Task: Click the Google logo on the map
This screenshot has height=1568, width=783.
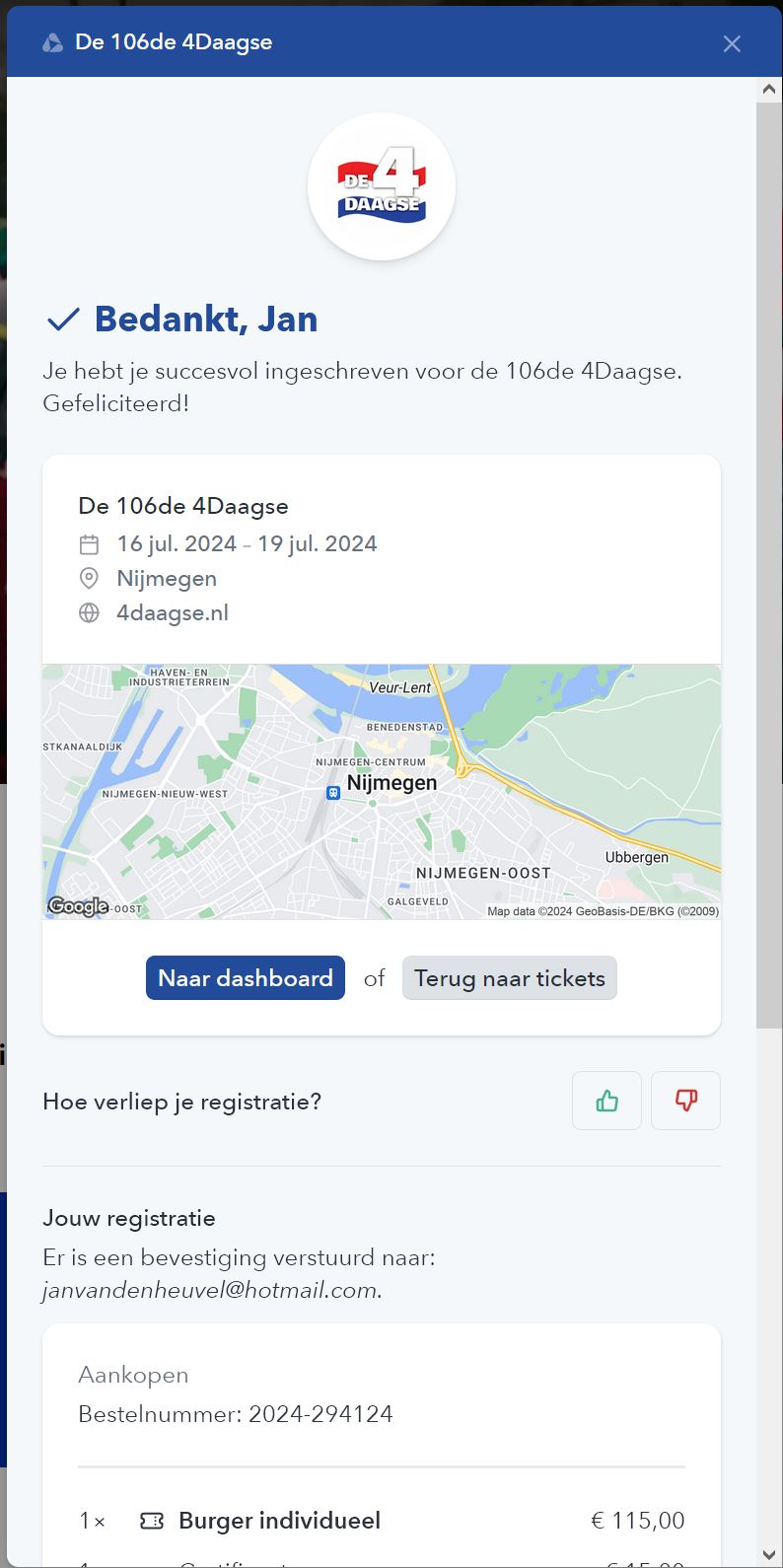Action: 78,906
